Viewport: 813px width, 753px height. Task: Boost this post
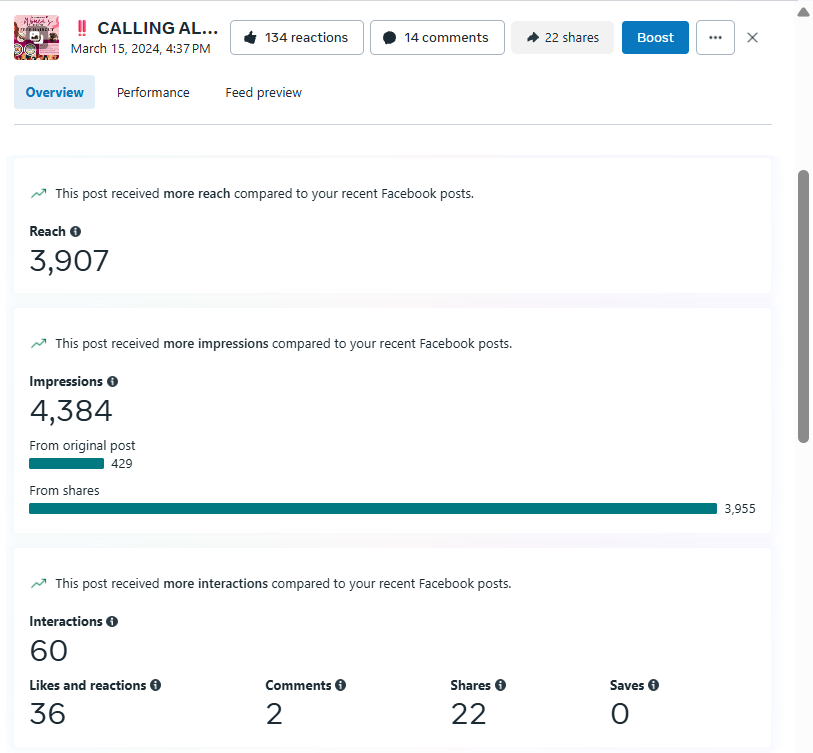point(655,38)
